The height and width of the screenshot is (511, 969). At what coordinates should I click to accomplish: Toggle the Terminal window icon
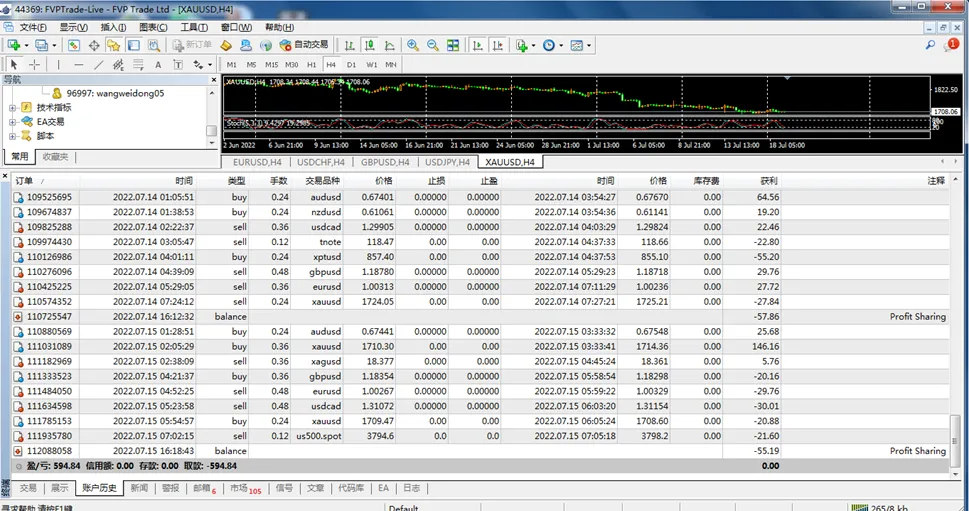pyautogui.click(x=133, y=45)
